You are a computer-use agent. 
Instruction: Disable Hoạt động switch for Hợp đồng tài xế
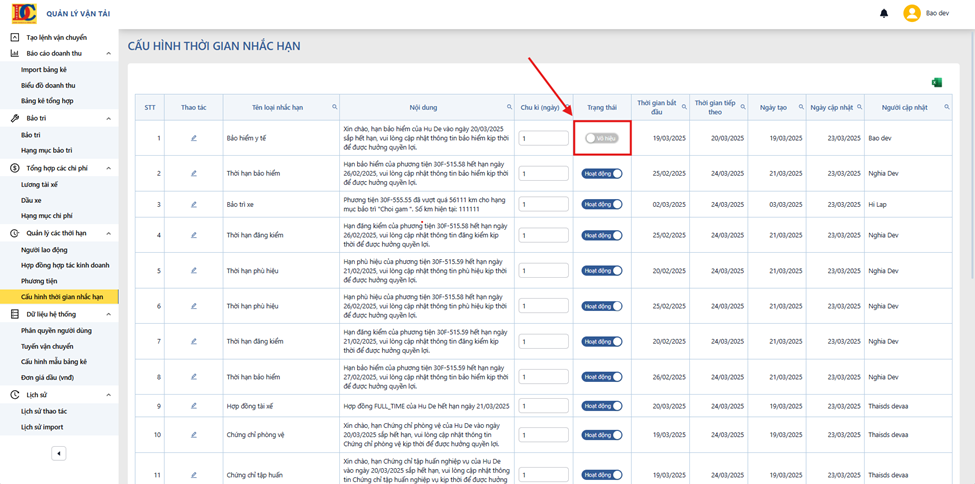pos(602,406)
